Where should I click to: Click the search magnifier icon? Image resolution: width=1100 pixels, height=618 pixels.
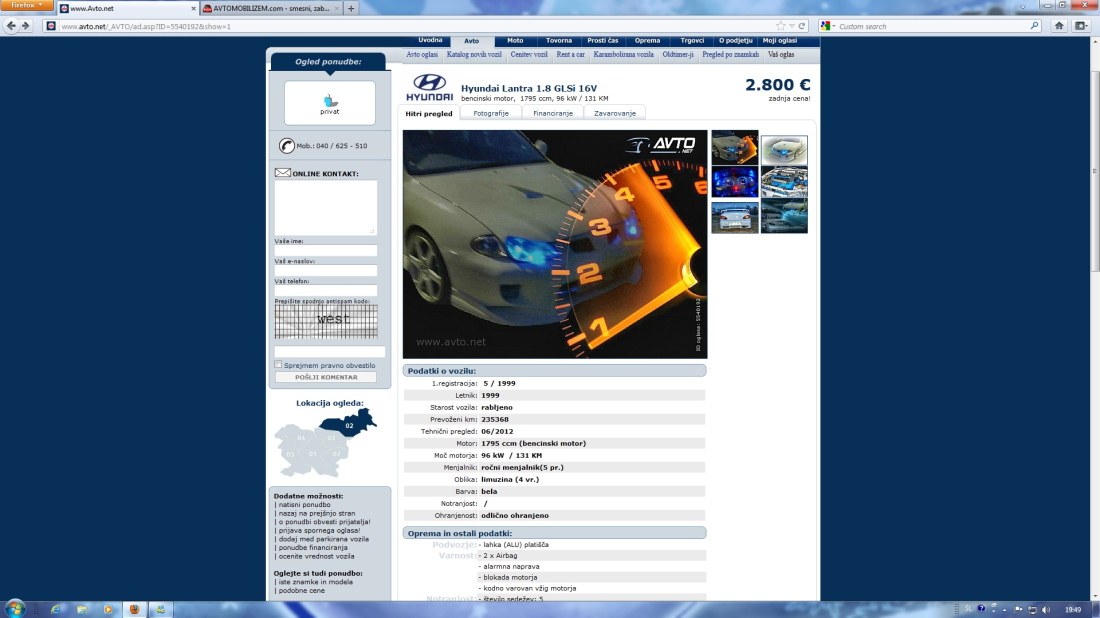(1034, 26)
